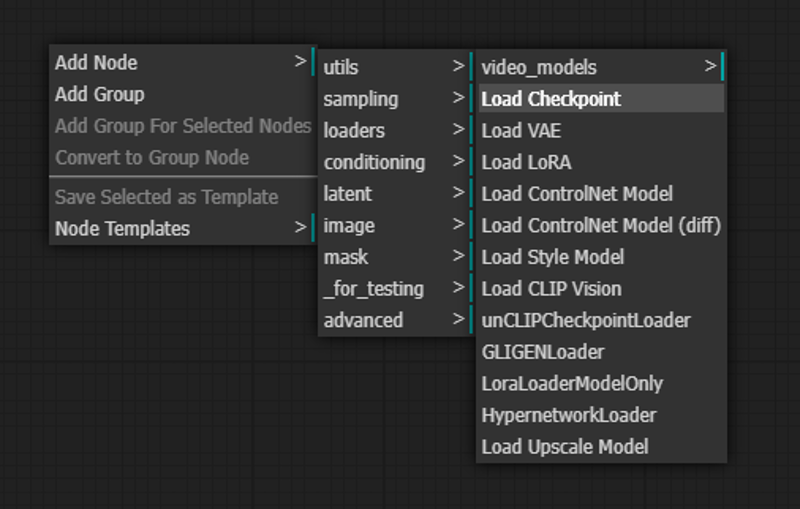This screenshot has width=800, height=509.
Task: Open the sampling category submenu
Action: pyautogui.click(x=396, y=98)
